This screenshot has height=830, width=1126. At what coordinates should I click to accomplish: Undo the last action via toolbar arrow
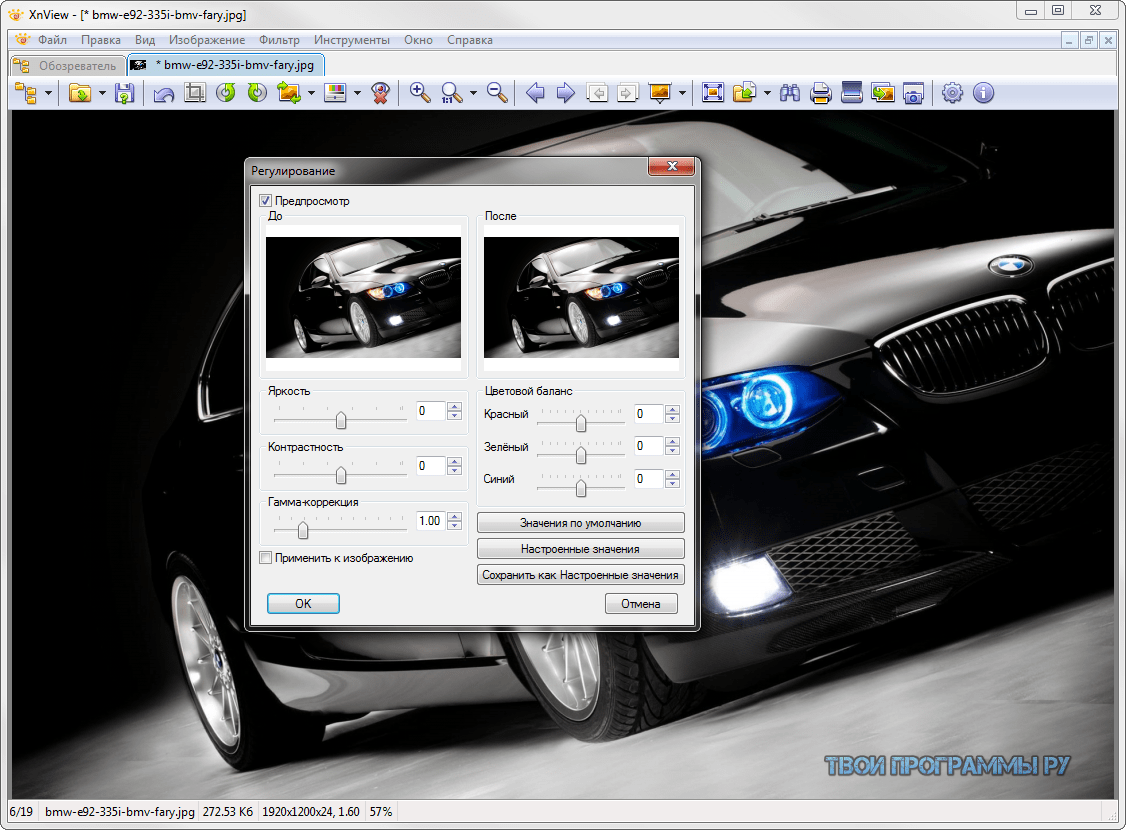164,93
